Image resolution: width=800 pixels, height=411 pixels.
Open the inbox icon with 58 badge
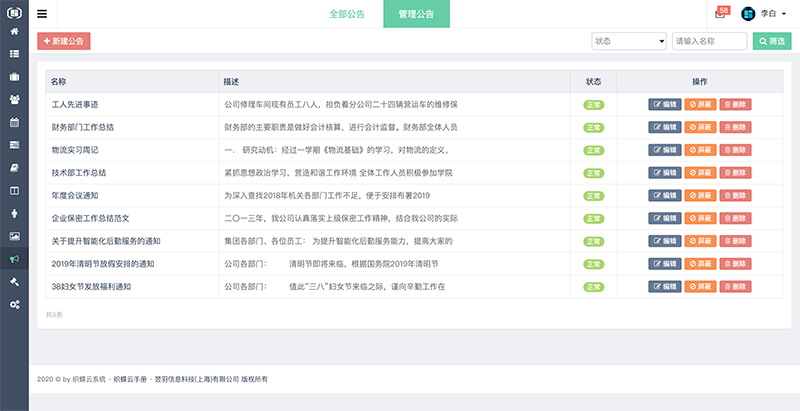[720, 14]
